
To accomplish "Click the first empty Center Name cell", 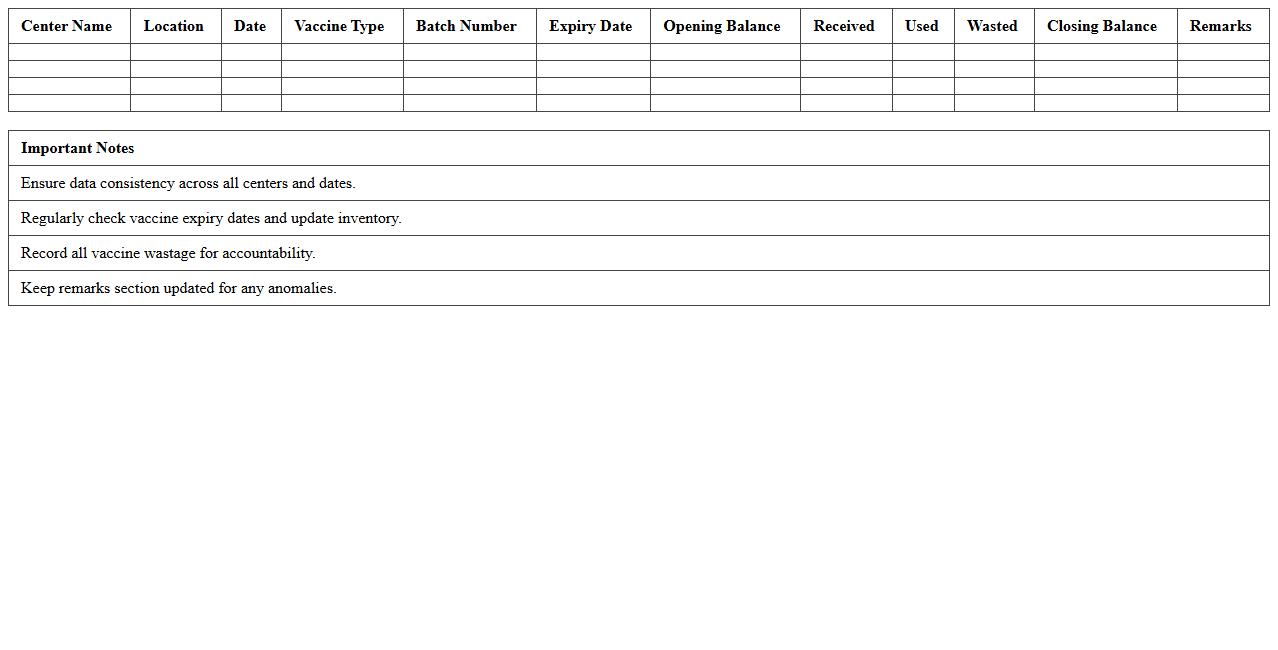I will click(x=66, y=51).
